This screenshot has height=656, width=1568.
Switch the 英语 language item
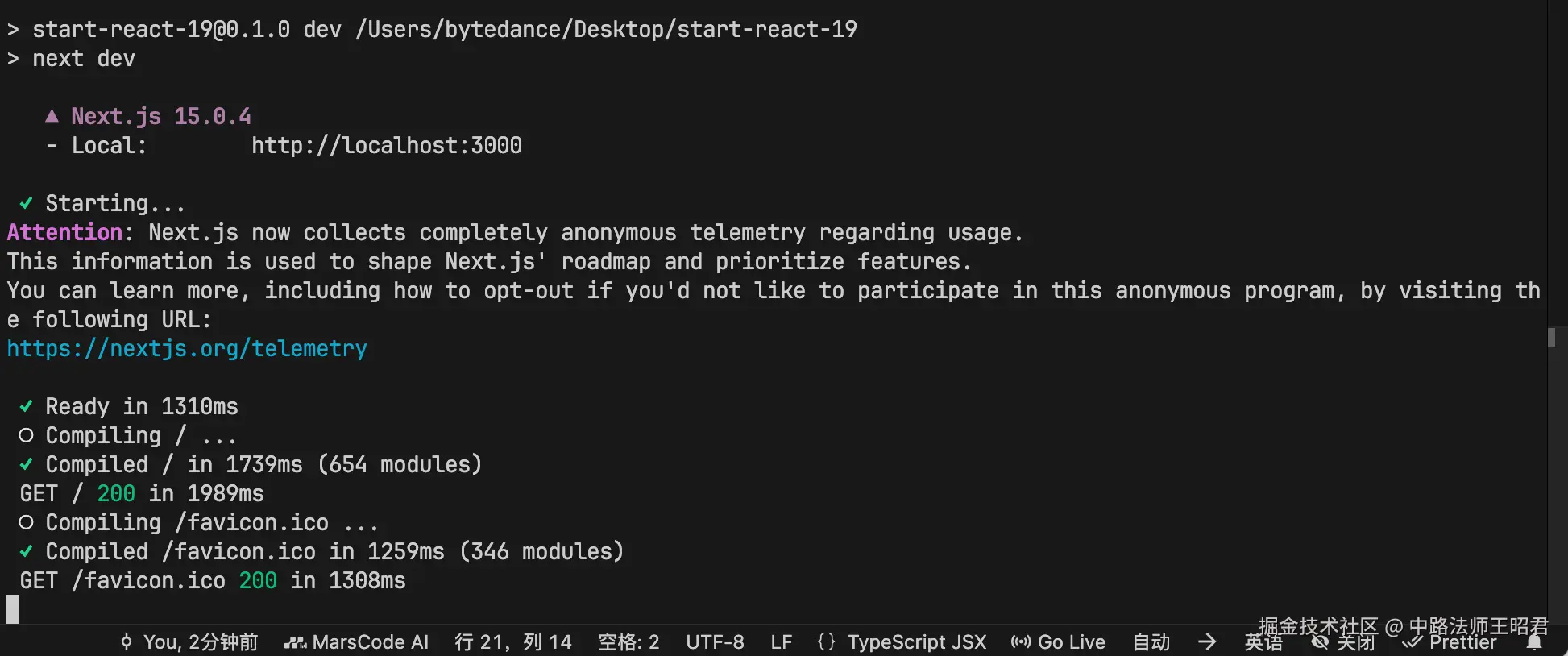1263,642
